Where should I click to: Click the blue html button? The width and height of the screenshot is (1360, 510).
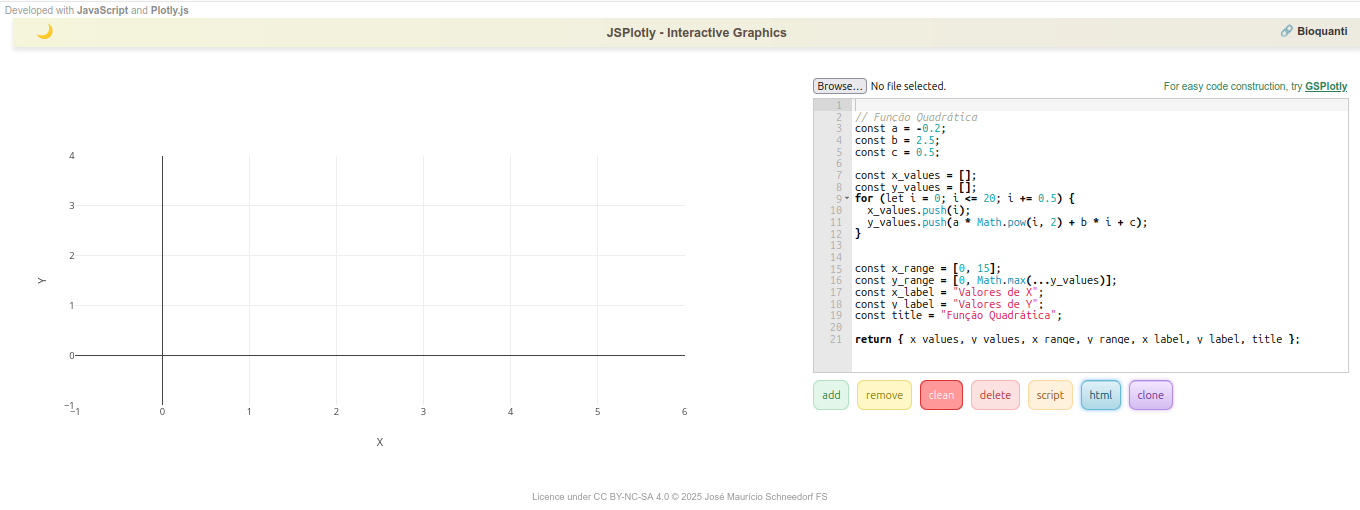pyautogui.click(x=1100, y=395)
